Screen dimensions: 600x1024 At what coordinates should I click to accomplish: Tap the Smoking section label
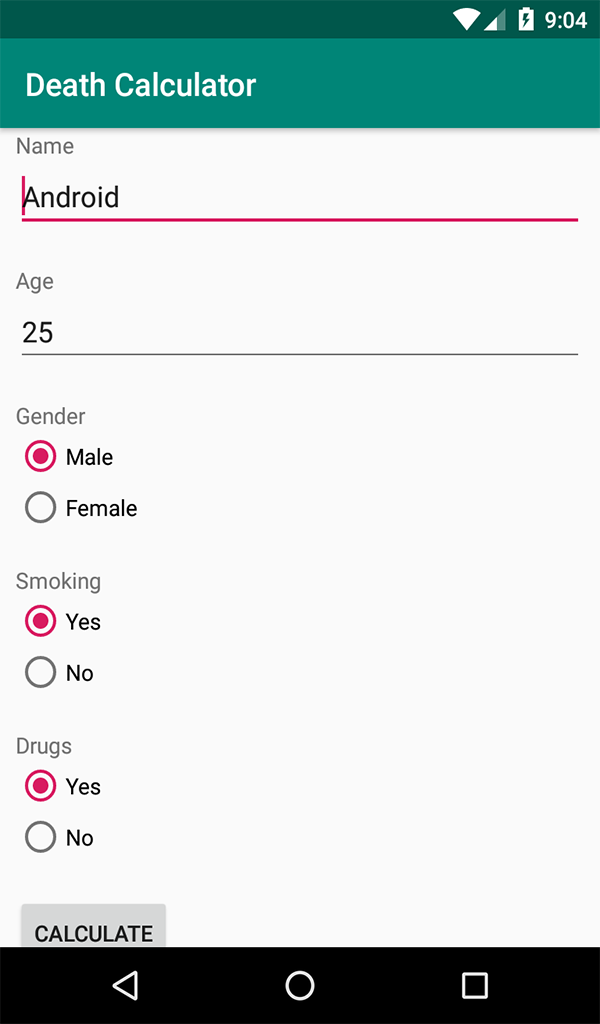click(59, 581)
